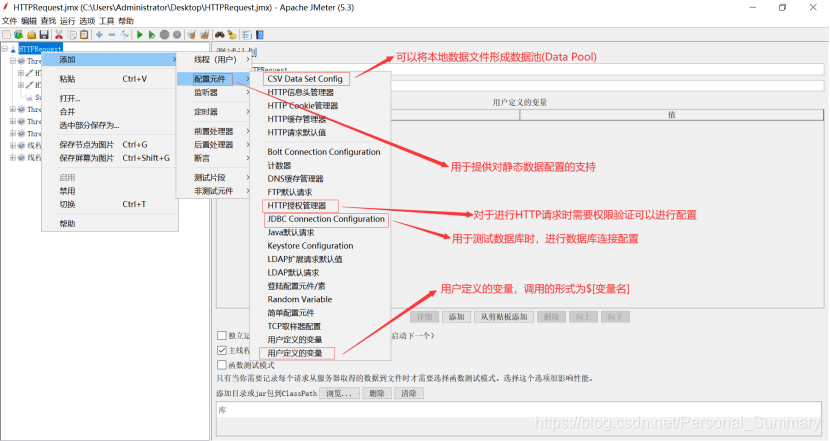
Task: Click the New test plan toolbar icon
Action: [x=6, y=35]
